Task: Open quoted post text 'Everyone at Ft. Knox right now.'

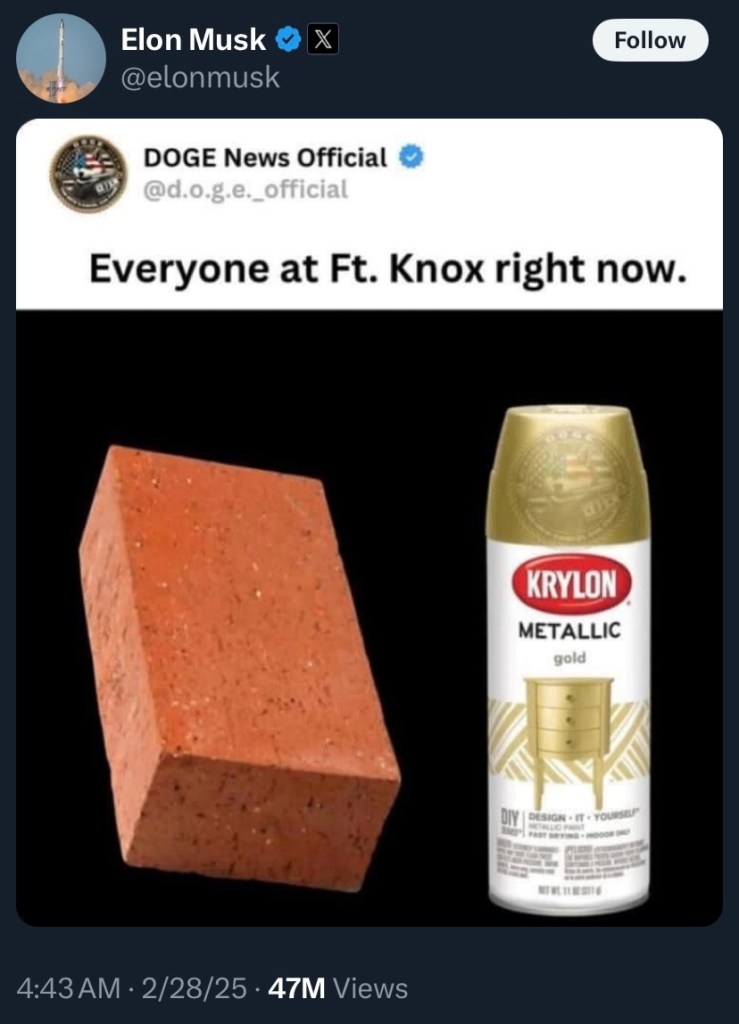Action: [x=388, y=268]
